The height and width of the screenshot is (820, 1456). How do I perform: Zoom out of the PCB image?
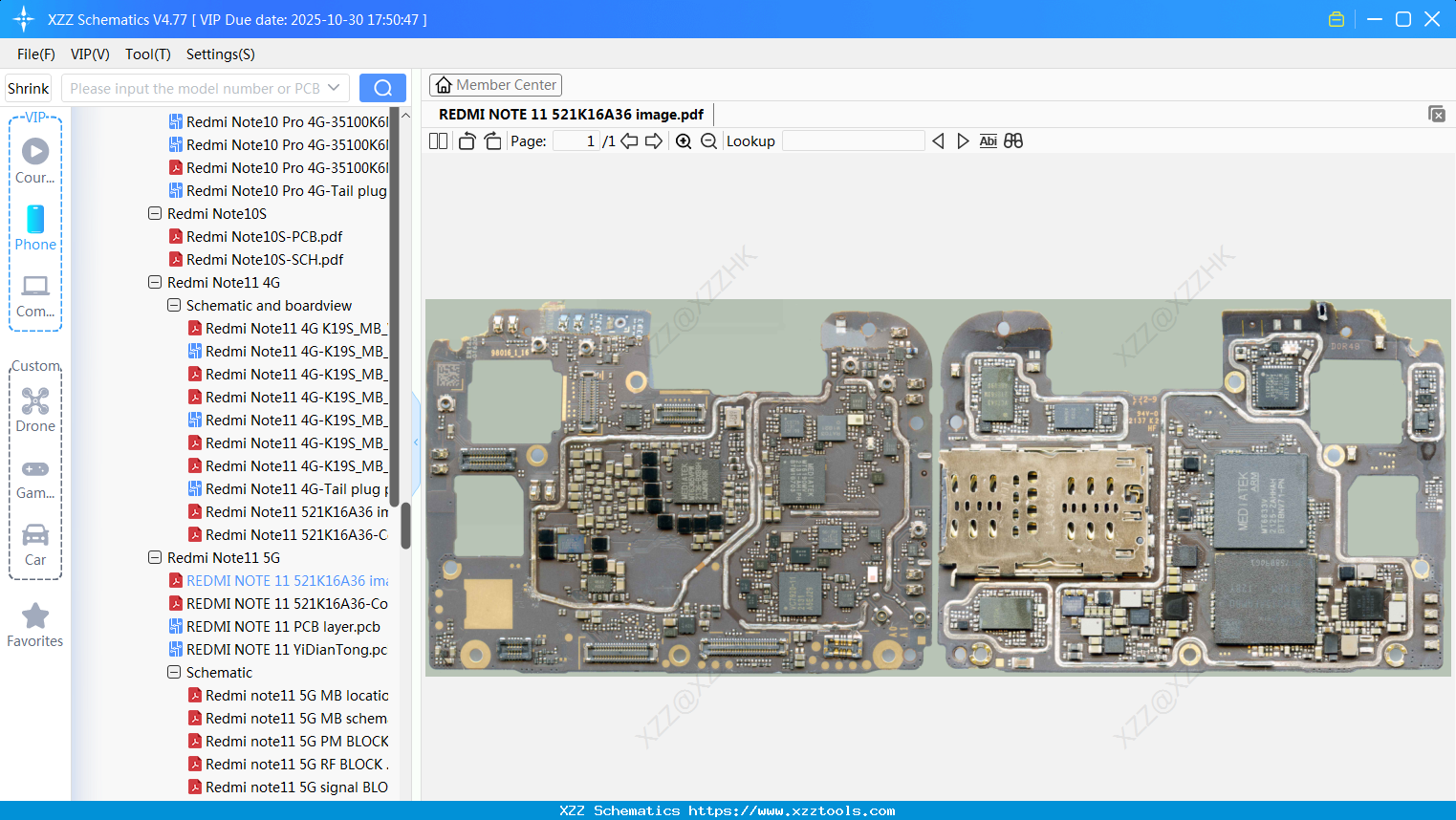(x=708, y=140)
